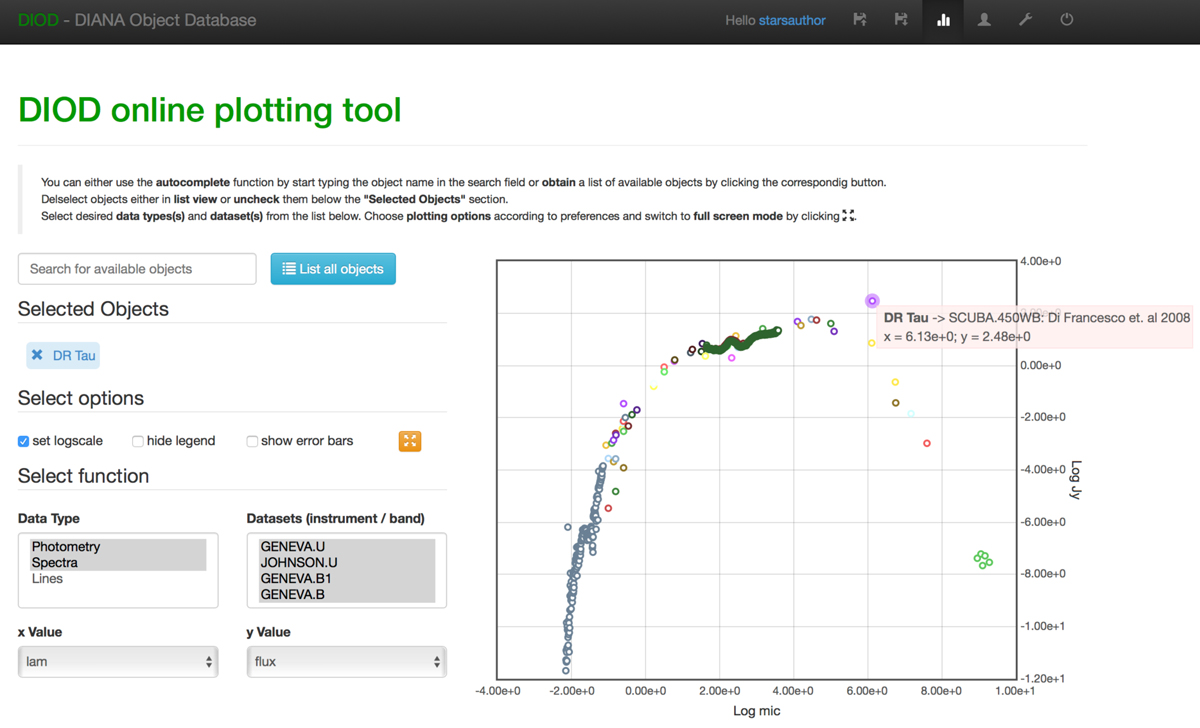Toggle the set logscale checkbox
The image size is (1200, 728).
(x=24, y=441)
